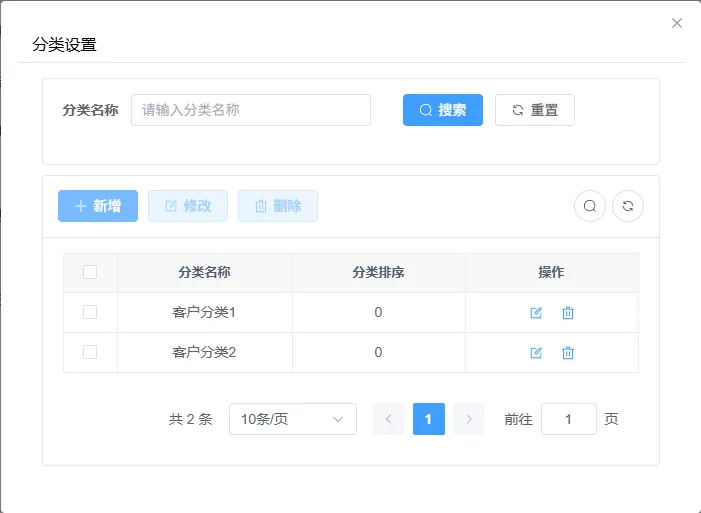This screenshot has width=701, height=513.
Task: Go to the previous page arrow
Action: [389, 419]
